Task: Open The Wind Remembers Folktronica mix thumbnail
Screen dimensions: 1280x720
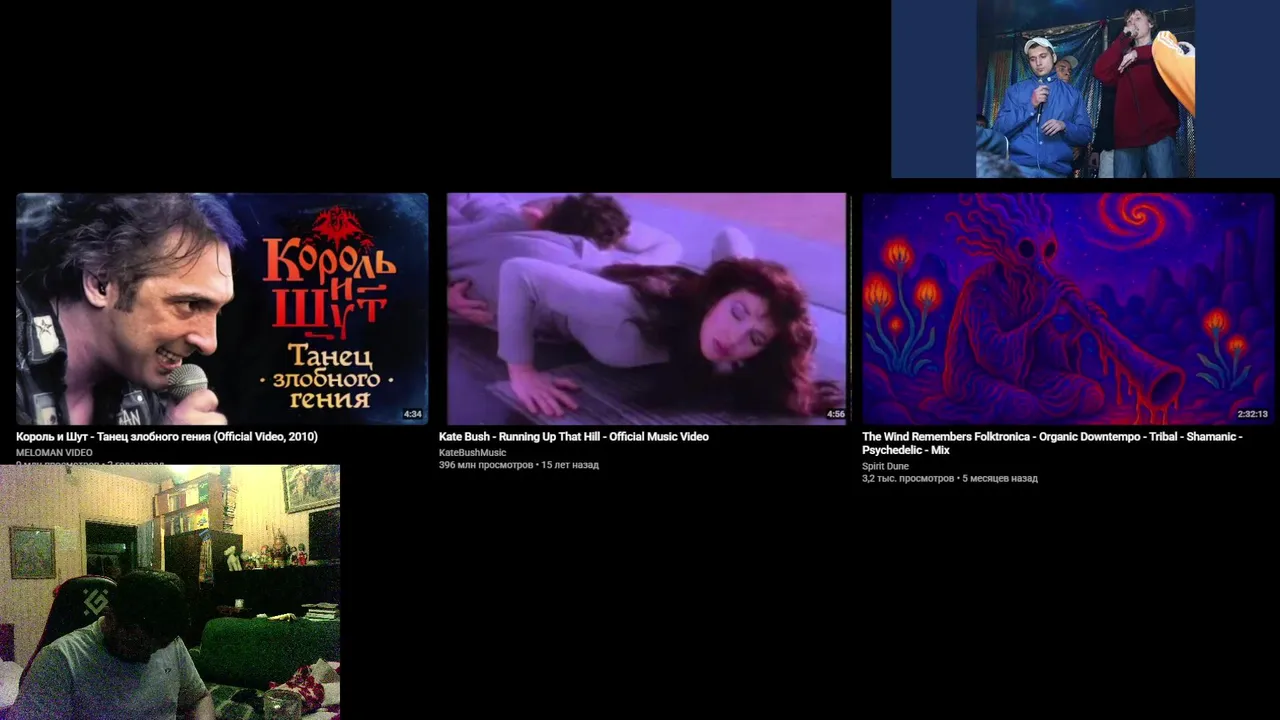Action: pyautogui.click(x=1068, y=309)
